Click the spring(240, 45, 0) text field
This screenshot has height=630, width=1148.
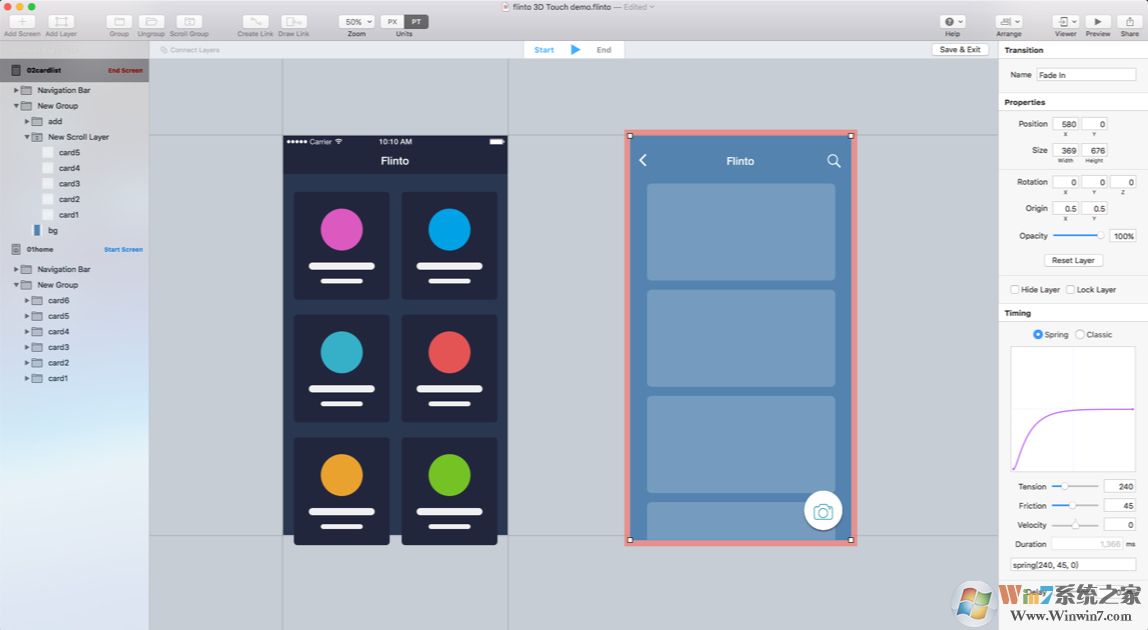(1073, 565)
